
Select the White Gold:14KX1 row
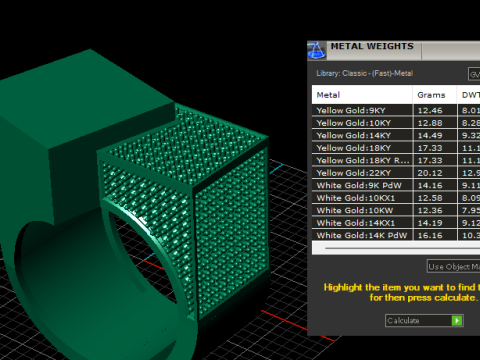coord(396,223)
